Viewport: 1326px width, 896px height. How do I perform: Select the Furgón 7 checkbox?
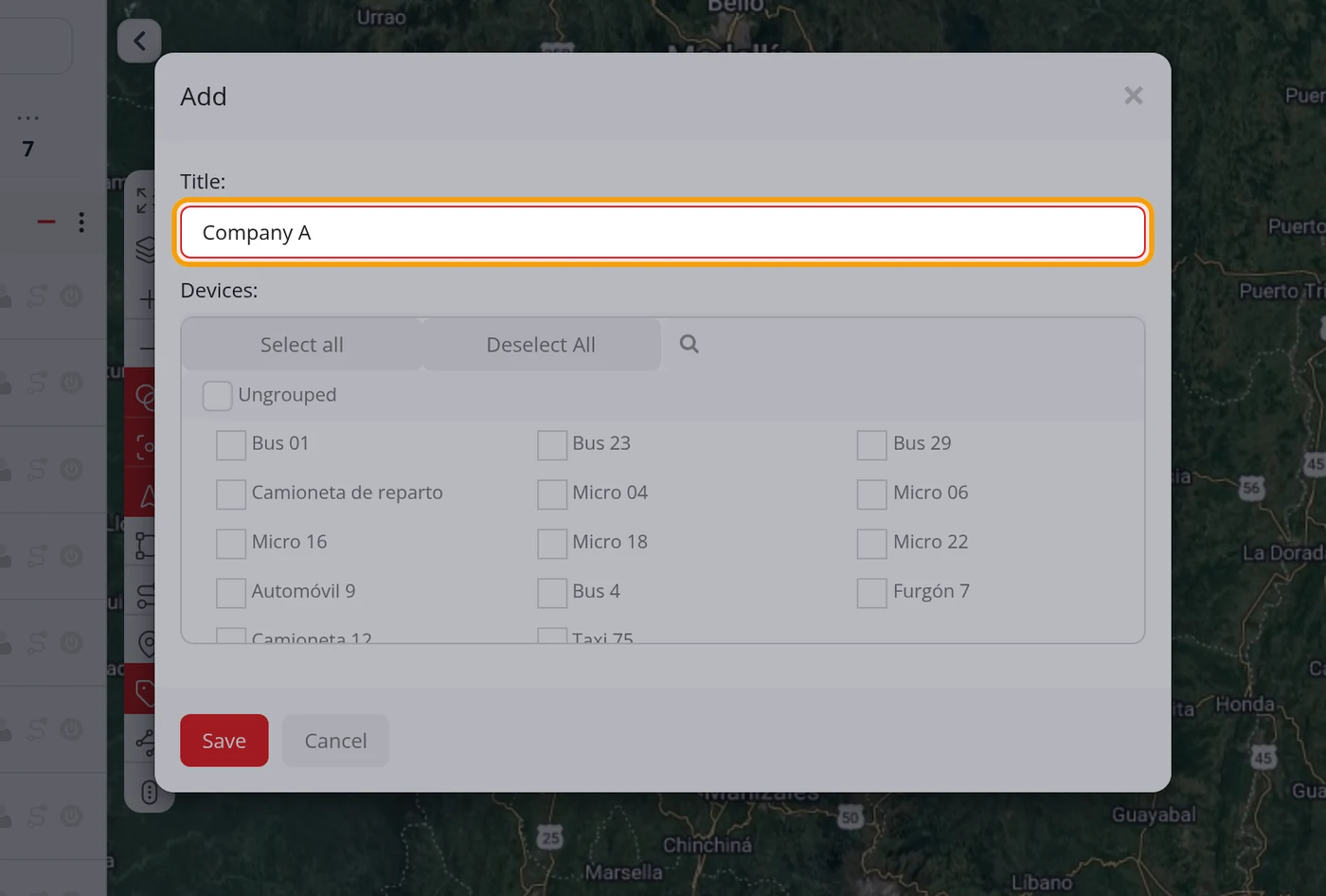[x=872, y=592]
